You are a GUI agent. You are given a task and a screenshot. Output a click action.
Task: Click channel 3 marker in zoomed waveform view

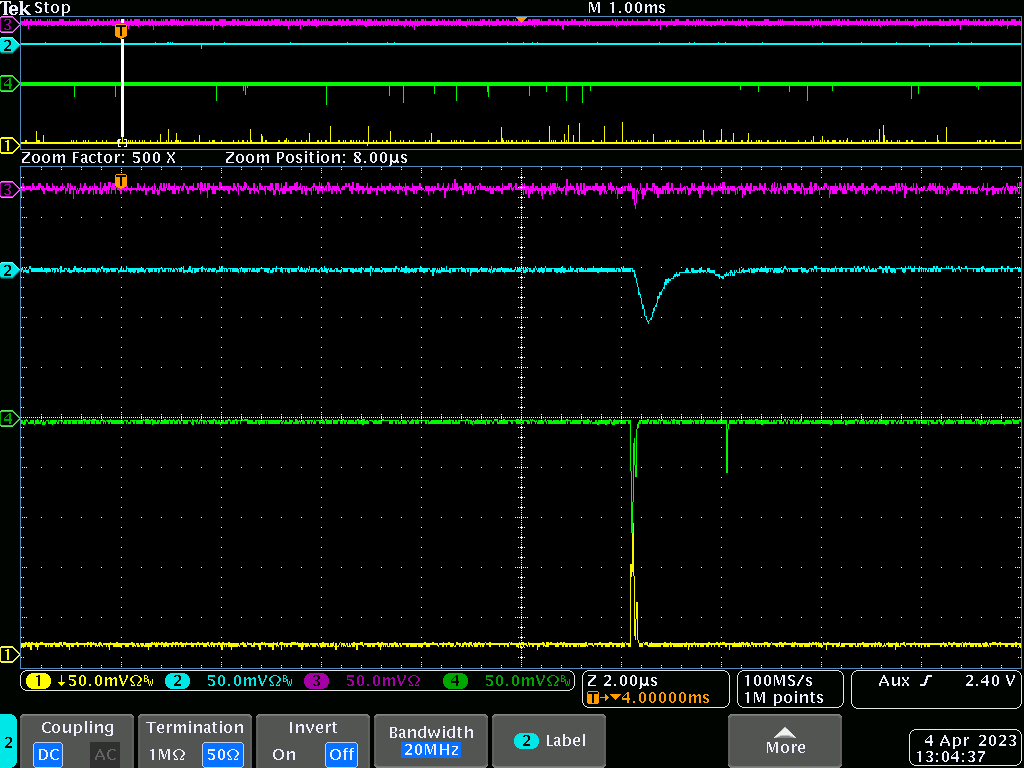[8, 189]
